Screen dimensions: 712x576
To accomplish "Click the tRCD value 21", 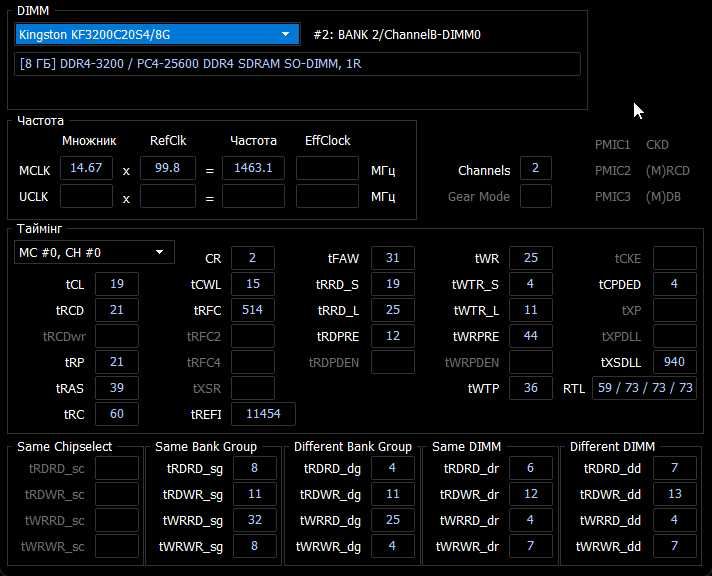I will 117,310.
